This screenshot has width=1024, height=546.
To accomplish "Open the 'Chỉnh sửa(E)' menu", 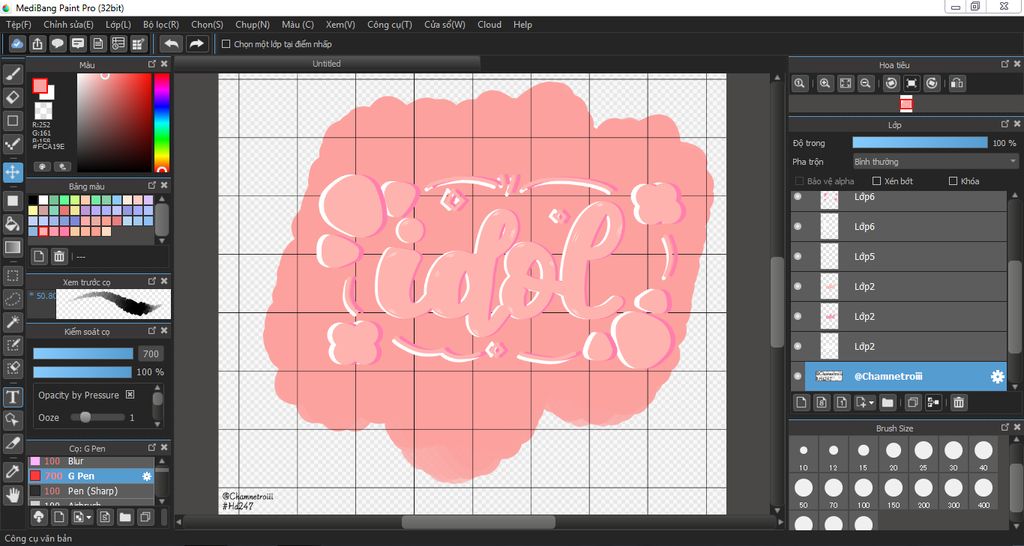I will (x=69, y=25).
